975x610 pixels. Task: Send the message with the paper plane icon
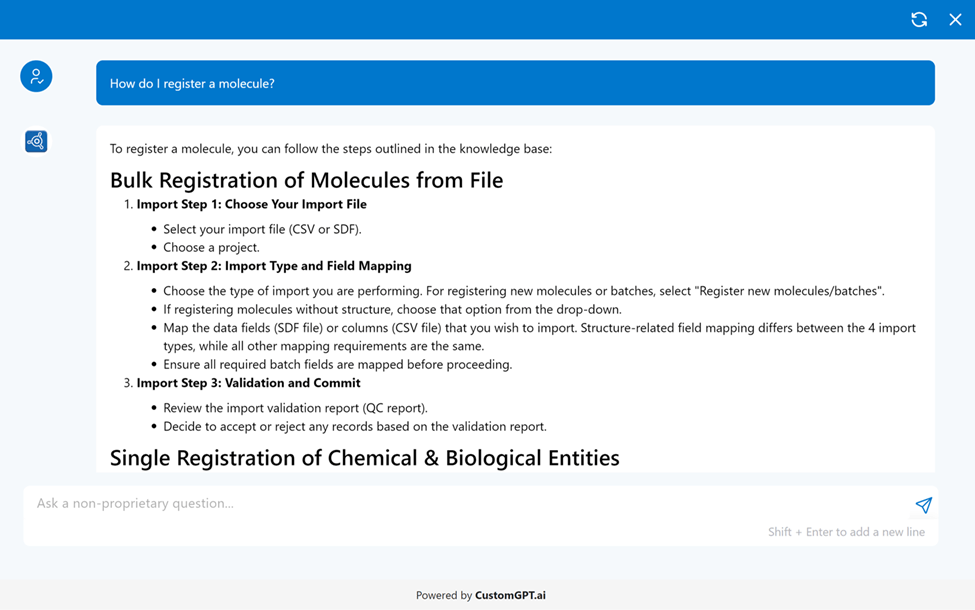923,505
